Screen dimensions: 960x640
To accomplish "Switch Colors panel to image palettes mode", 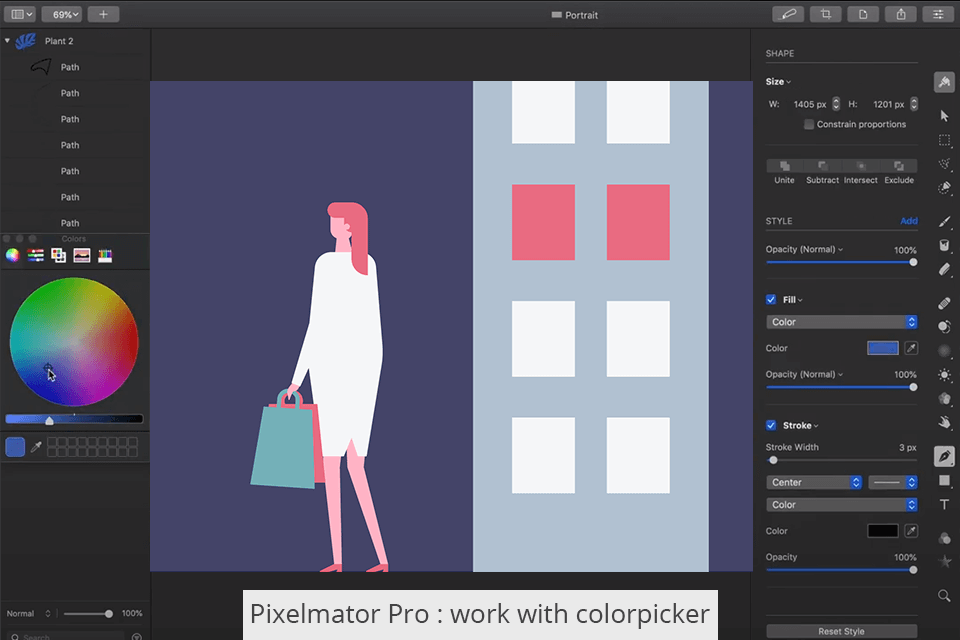I will click(82, 255).
